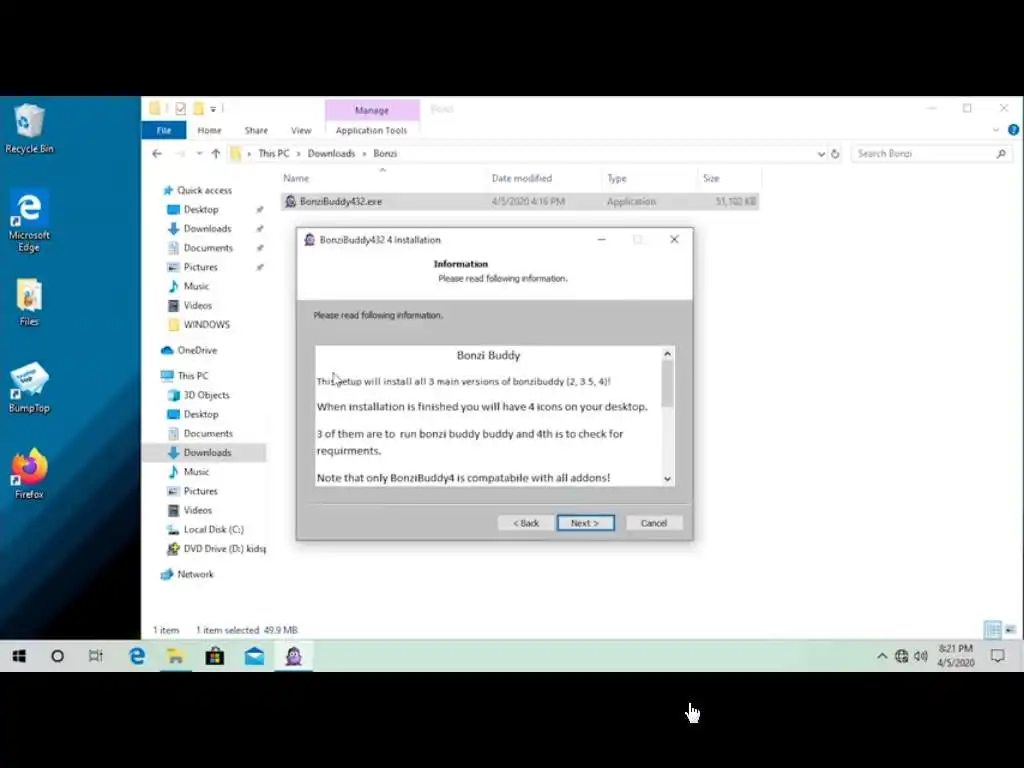The width and height of the screenshot is (1024, 768).
Task: Open Desktop under Quick access
Action: click(x=200, y=210)
